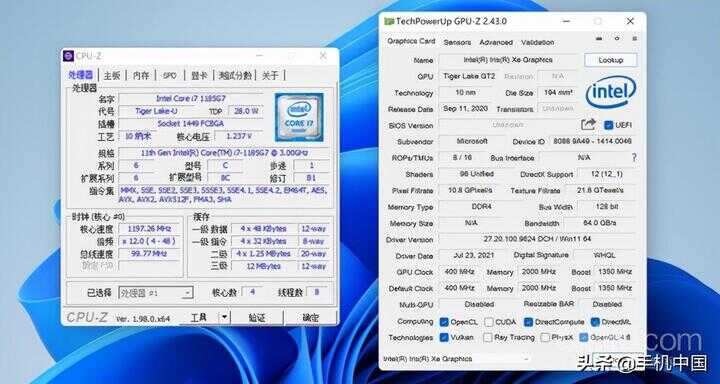Click the GPU-Z screenshot camera icon
Screen dimensions: 720x384
point(599,39)
